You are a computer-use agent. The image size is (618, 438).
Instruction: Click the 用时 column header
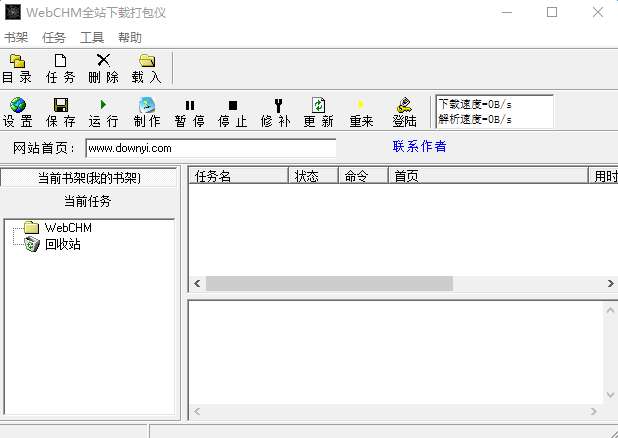[603, 176]
